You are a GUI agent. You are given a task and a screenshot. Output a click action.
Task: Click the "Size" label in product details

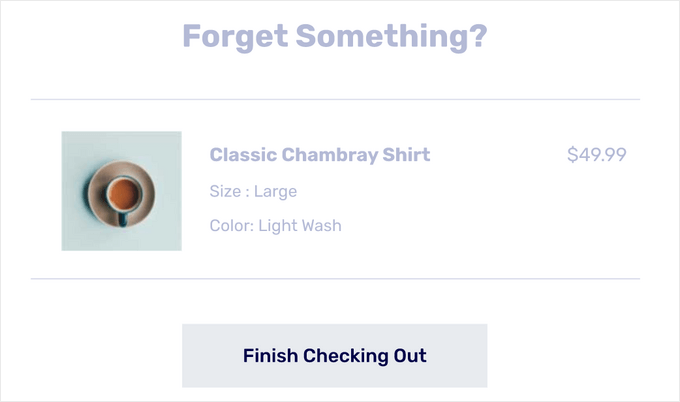pyautogui.click(x=225, y=191)
